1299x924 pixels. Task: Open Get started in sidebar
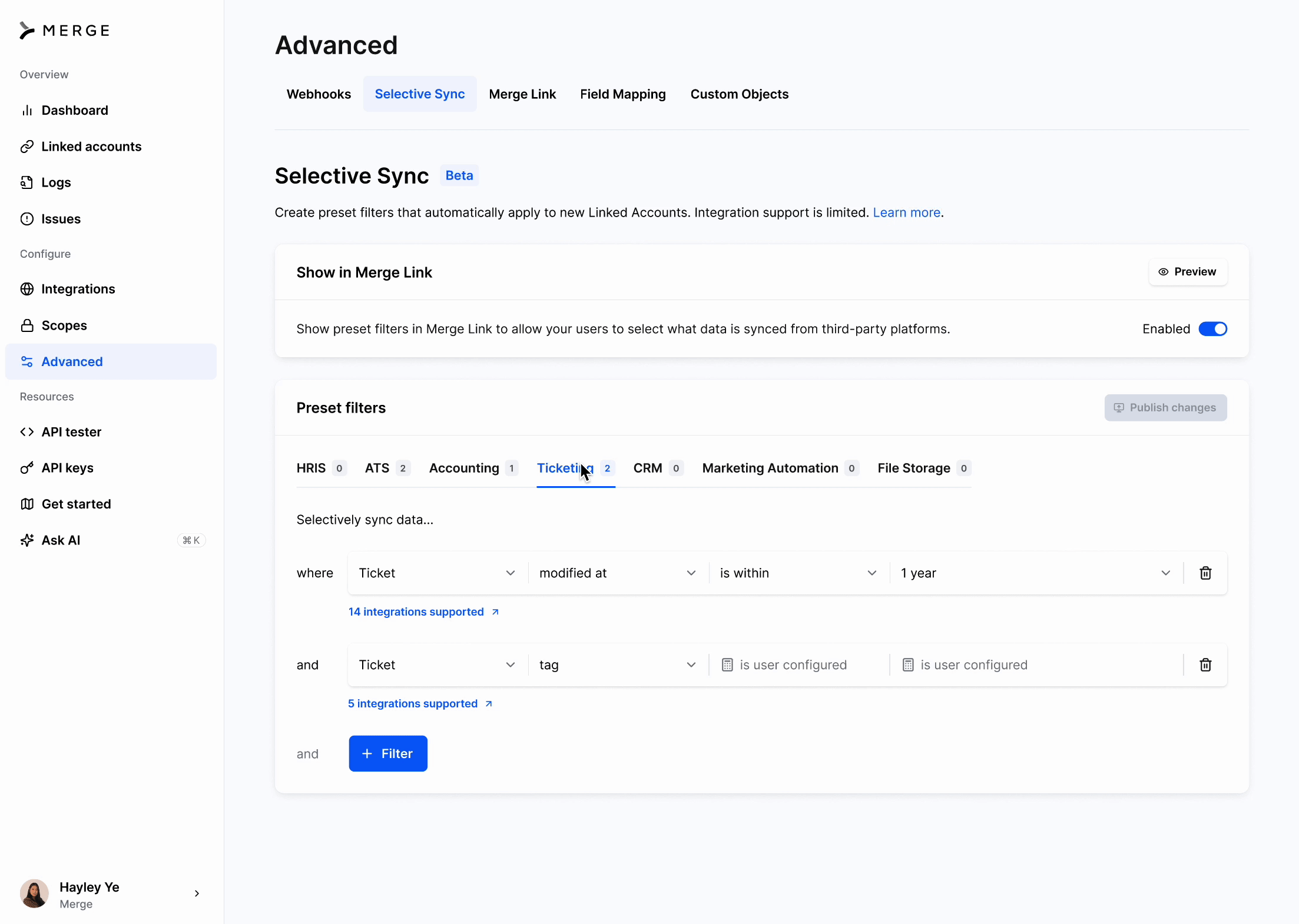point(111,504)
